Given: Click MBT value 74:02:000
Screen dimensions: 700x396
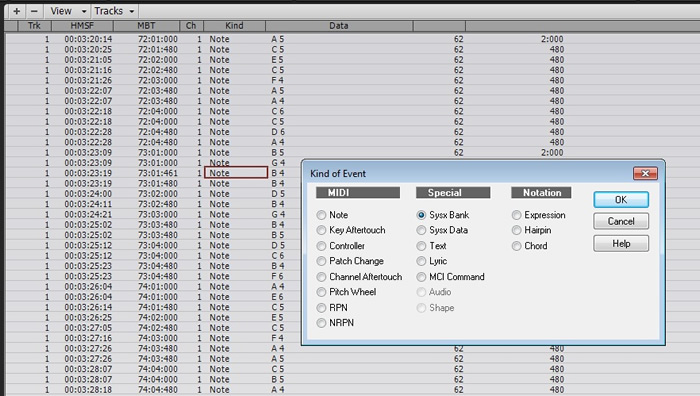Looking at the screenshot, I should click(x=157, y=318).
